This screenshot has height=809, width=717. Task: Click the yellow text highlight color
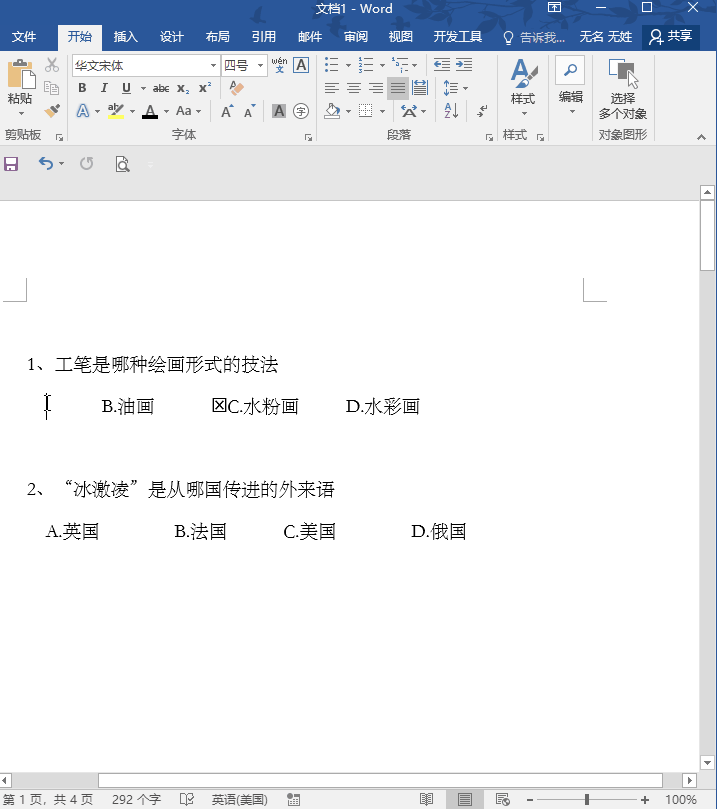click(116, 111)
